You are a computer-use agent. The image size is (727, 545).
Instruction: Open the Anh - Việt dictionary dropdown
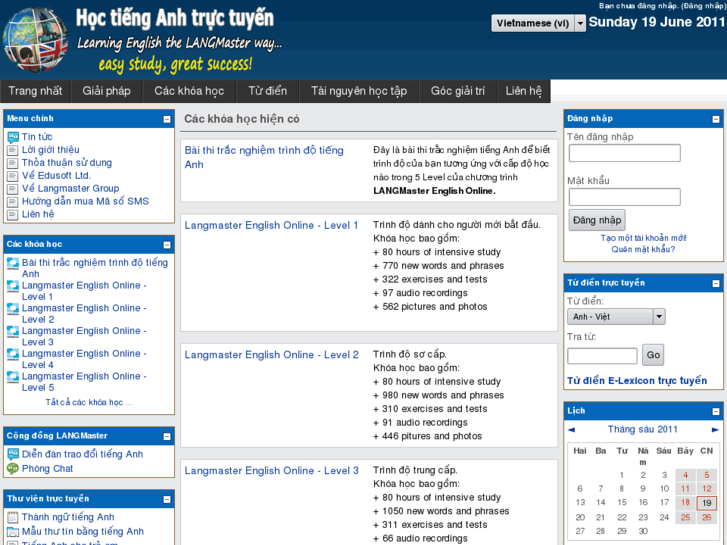coord(616,317)
